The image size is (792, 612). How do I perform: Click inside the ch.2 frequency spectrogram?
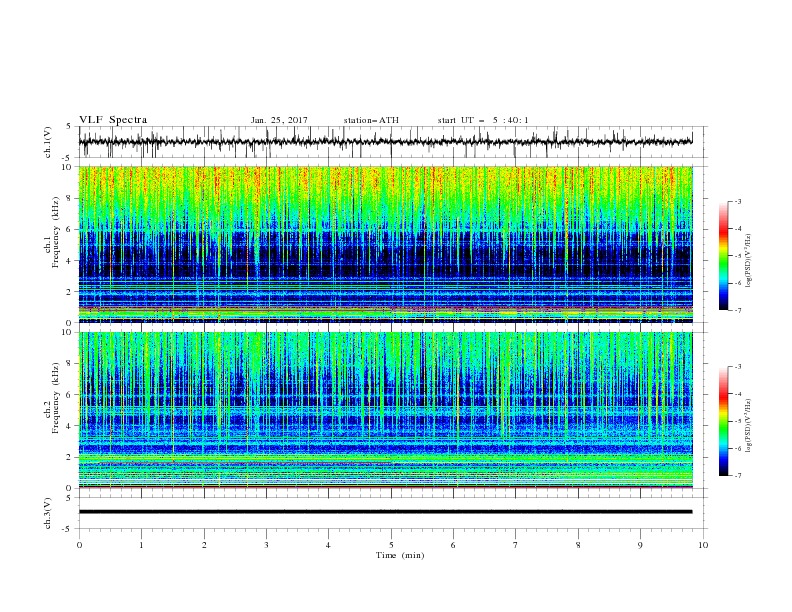click(x=385, y=410)
